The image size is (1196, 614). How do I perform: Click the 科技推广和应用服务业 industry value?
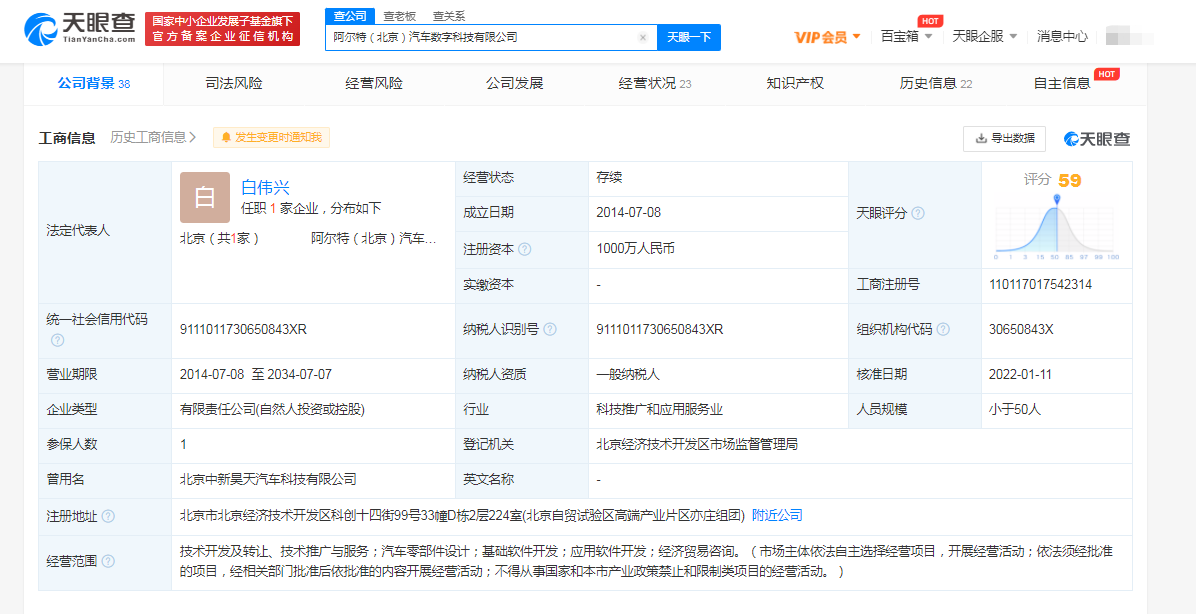point(659,410)
